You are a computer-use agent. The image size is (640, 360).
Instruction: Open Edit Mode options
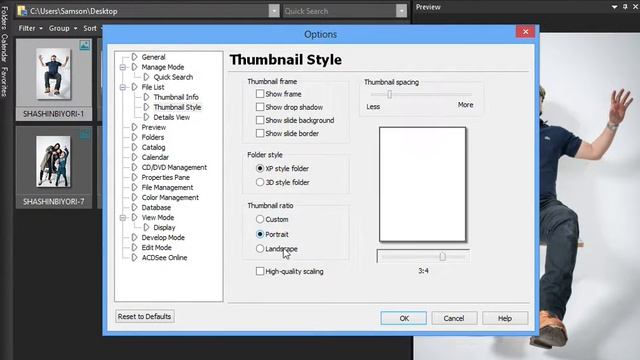(x=156, y=248)
